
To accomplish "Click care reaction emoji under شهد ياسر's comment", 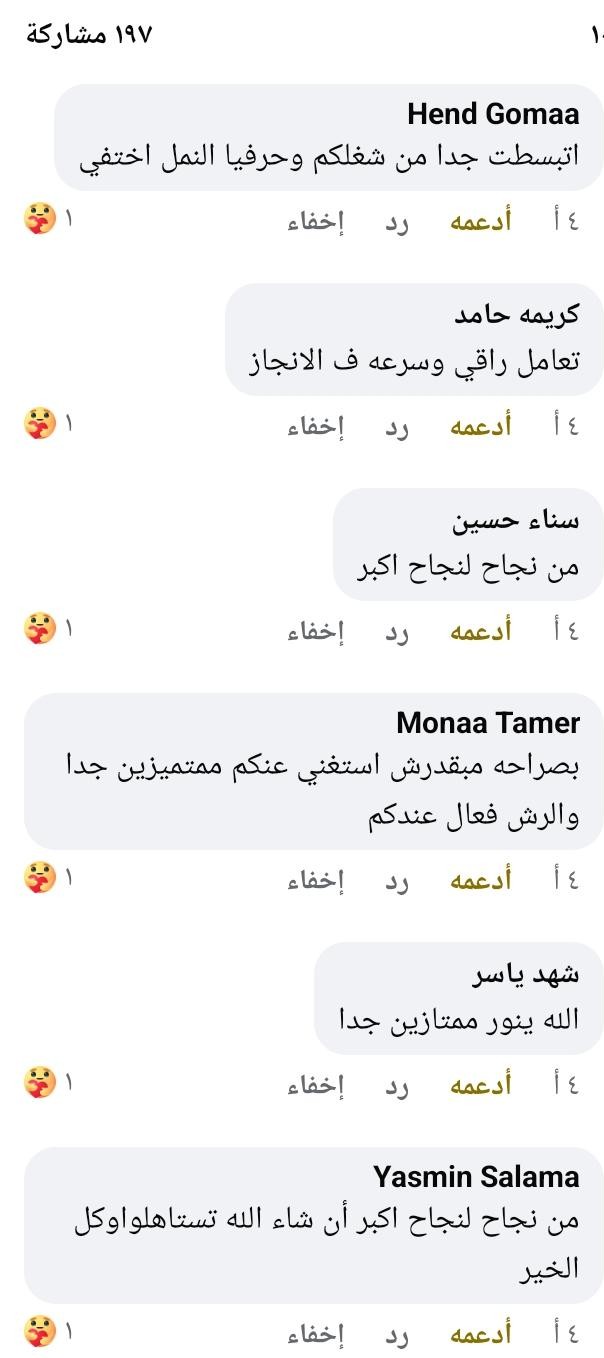I will [40, 1083].
